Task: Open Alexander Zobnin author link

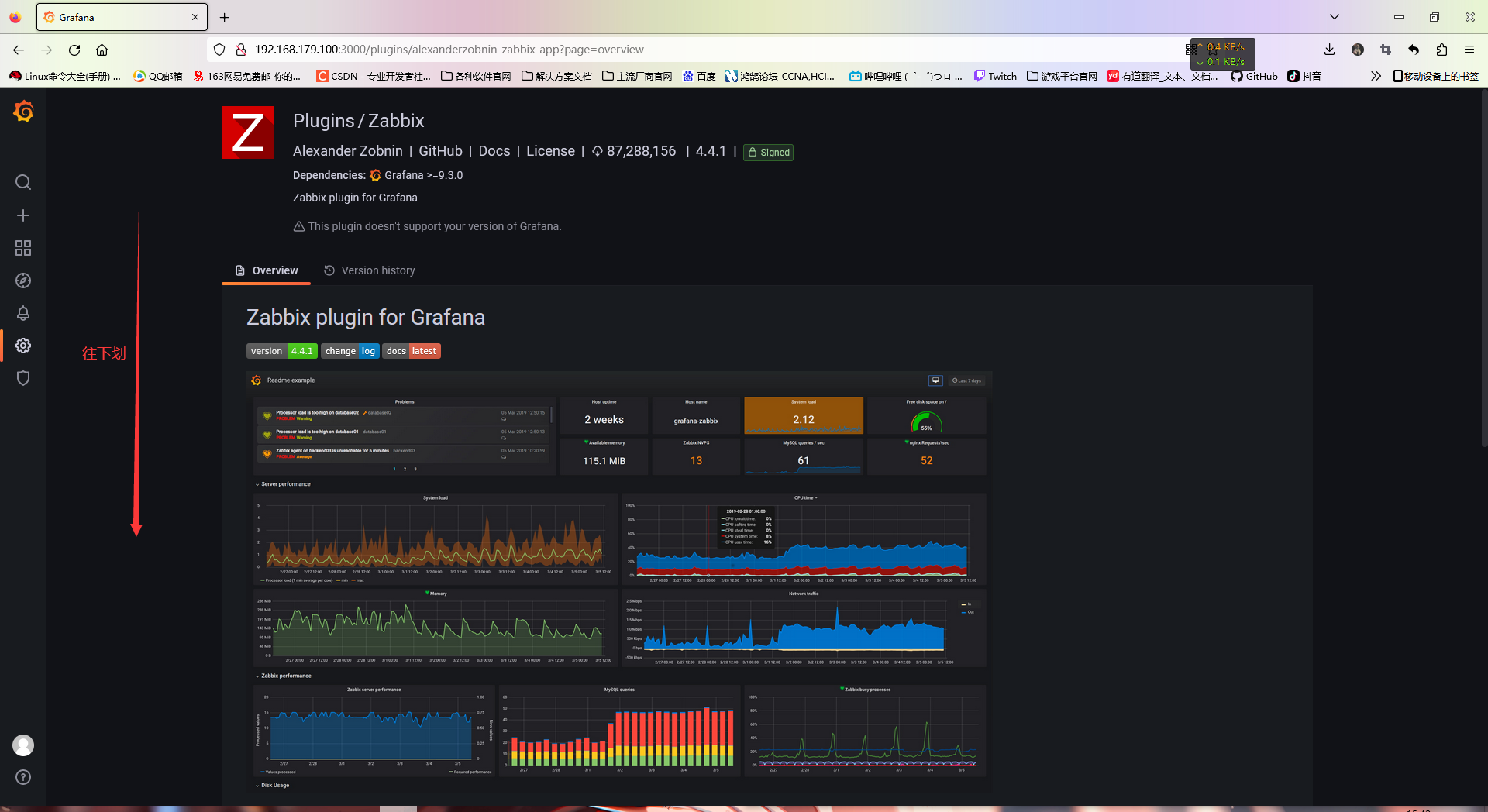Action: (x=348, y=151)
